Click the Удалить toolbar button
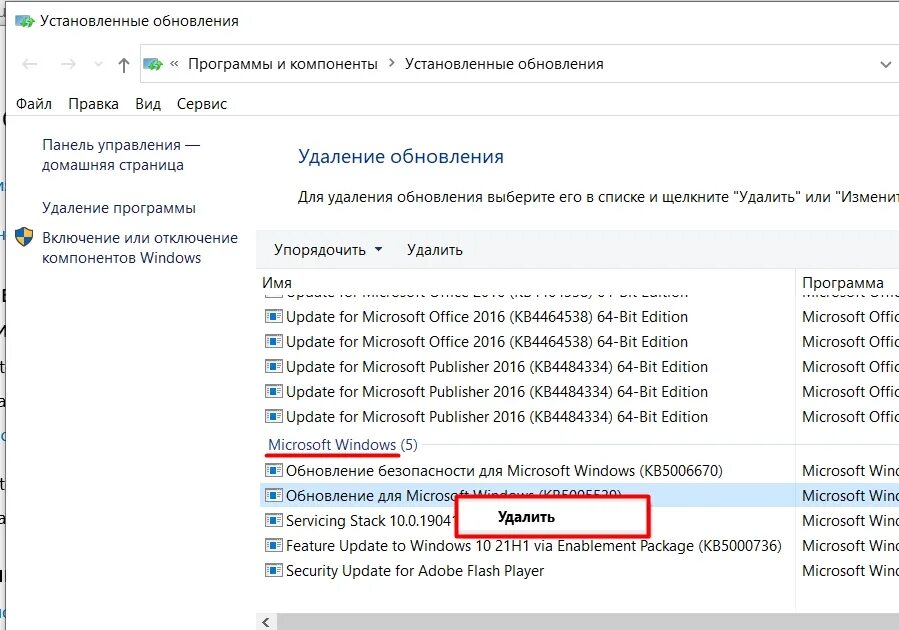 pos(434,249)
